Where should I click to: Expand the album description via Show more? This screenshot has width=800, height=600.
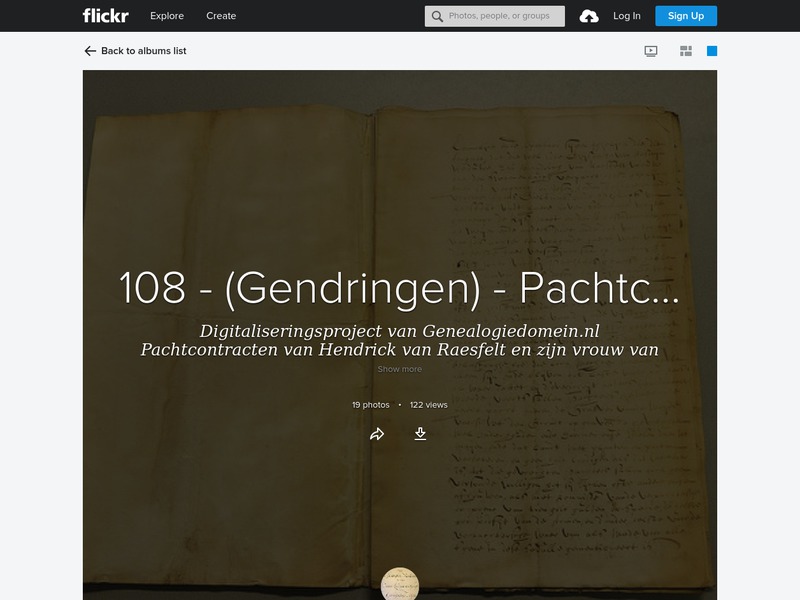tap(400, 368)
